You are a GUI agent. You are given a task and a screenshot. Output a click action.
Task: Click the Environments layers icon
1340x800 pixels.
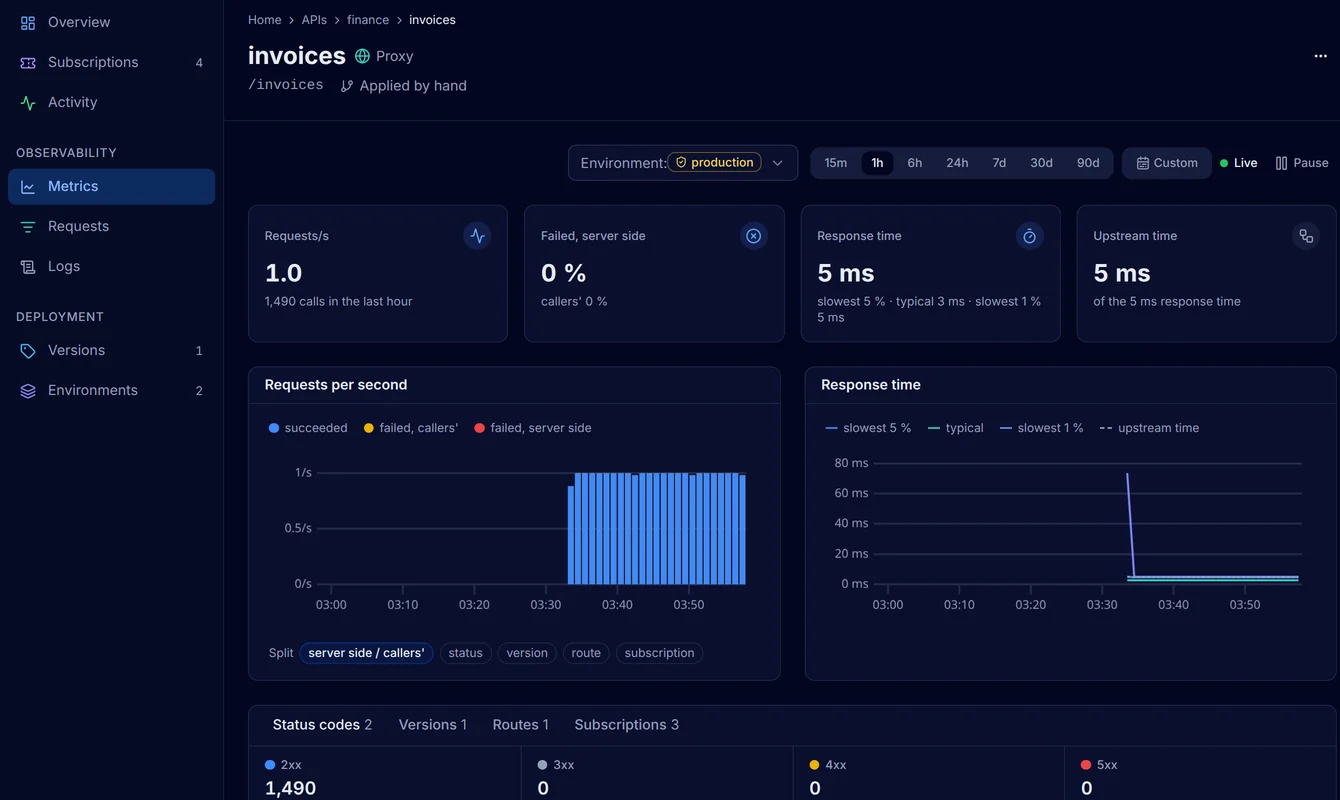(28, 390)
